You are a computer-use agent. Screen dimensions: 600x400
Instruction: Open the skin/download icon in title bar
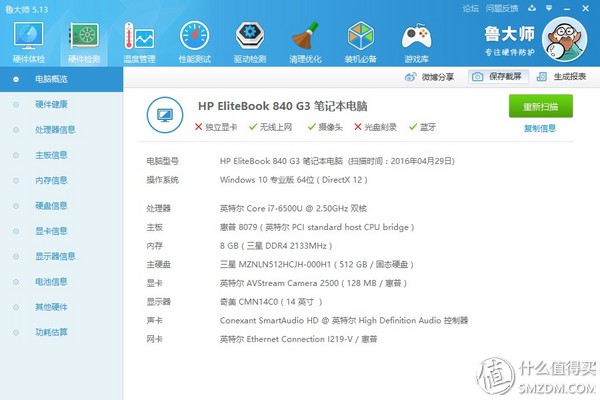(532, 8)
